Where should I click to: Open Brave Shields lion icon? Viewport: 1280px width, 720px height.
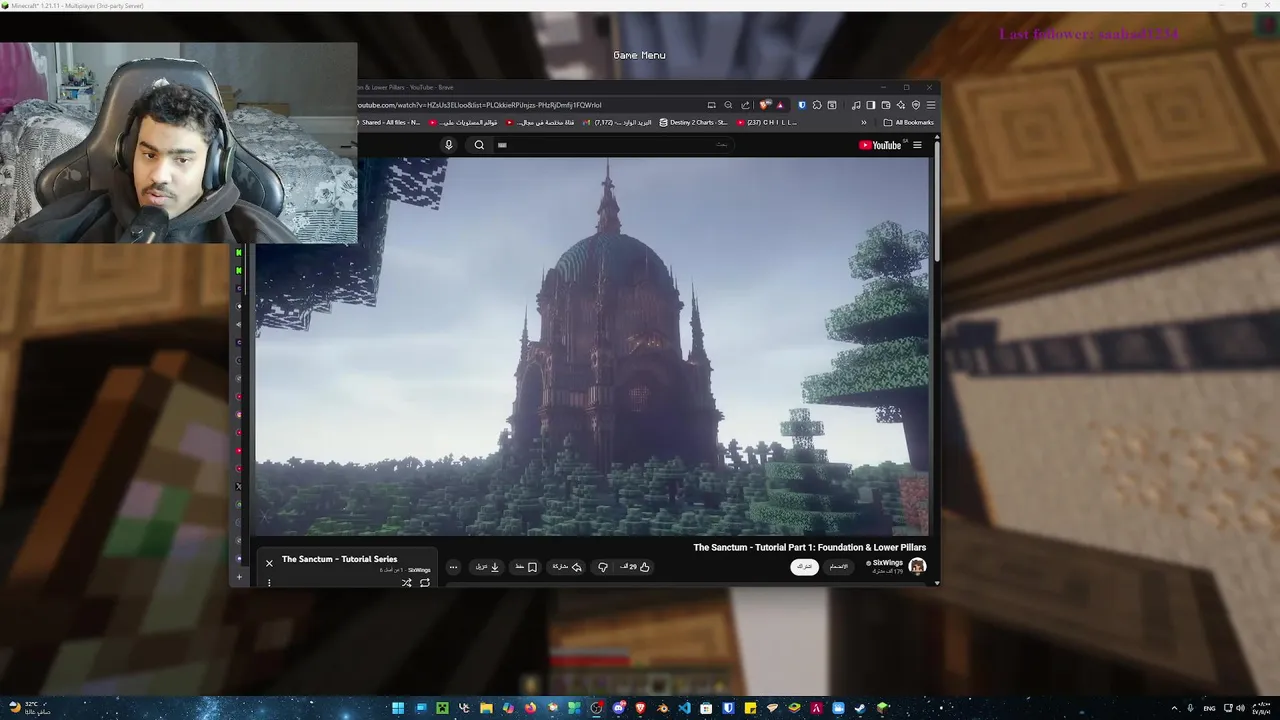(764, 105)
